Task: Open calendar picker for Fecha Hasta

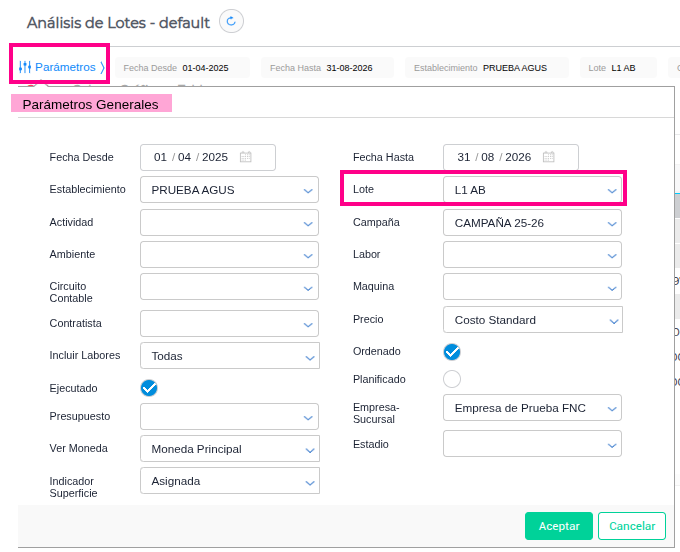Action: 548,157
